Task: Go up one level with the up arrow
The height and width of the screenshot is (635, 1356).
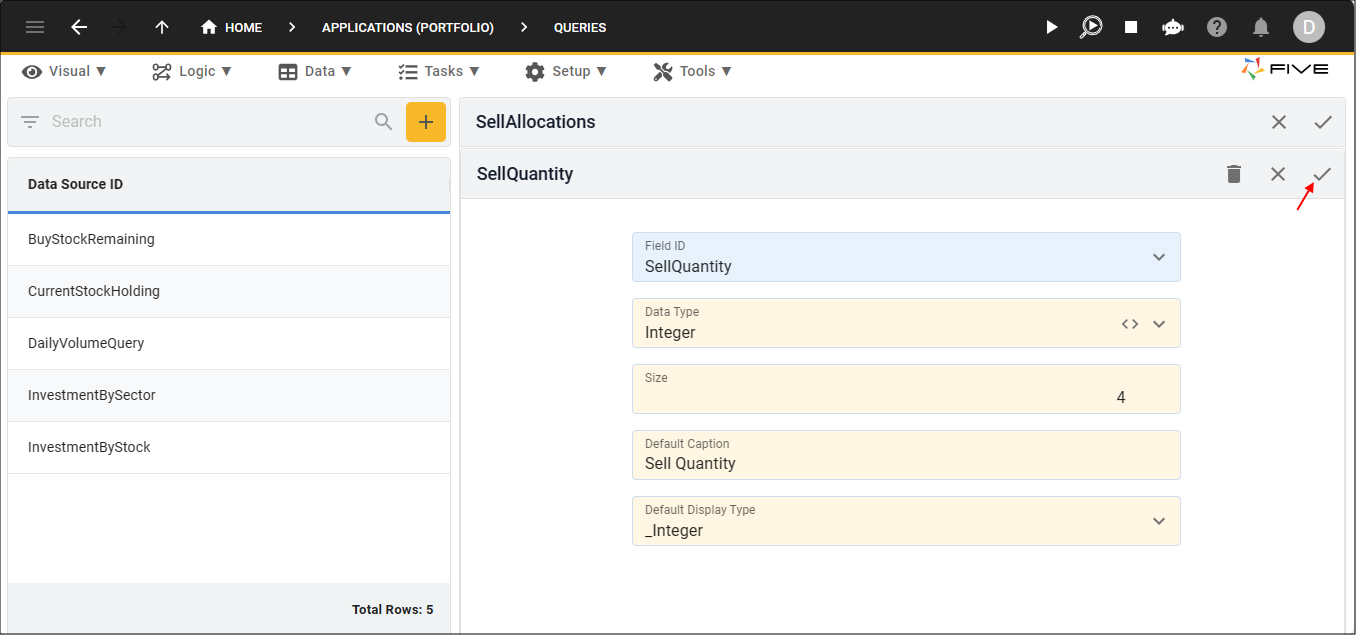Action: pos(162,27)
